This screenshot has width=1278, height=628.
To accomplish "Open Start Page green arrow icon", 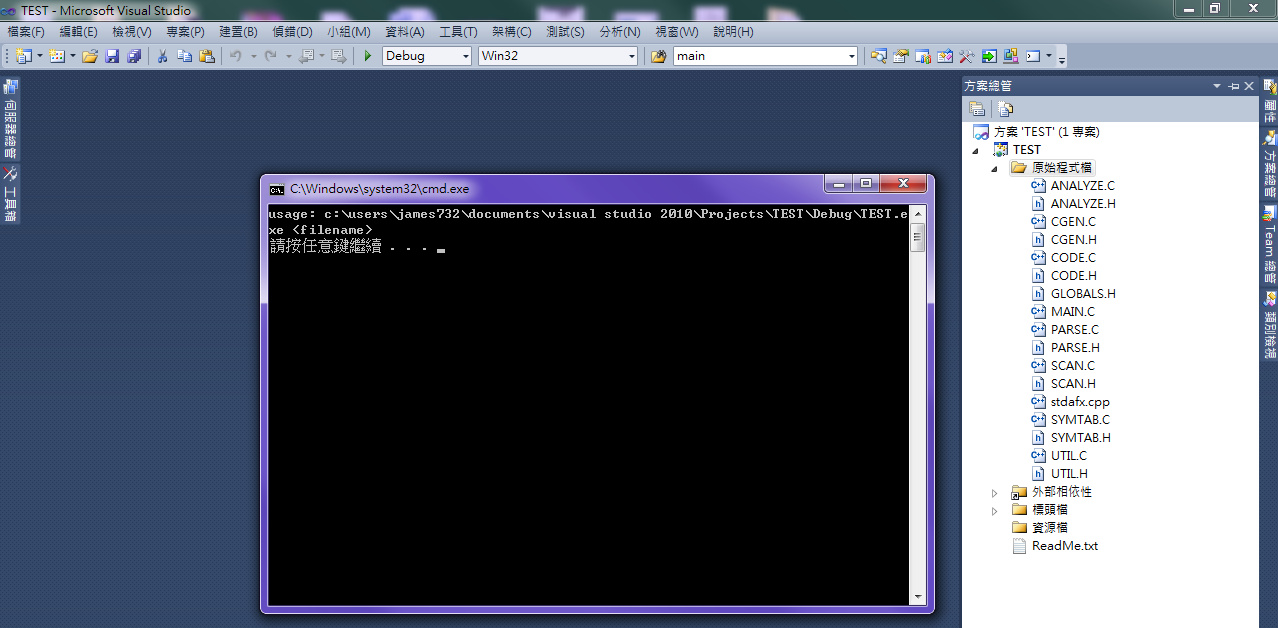I will (x=988, y=56).
